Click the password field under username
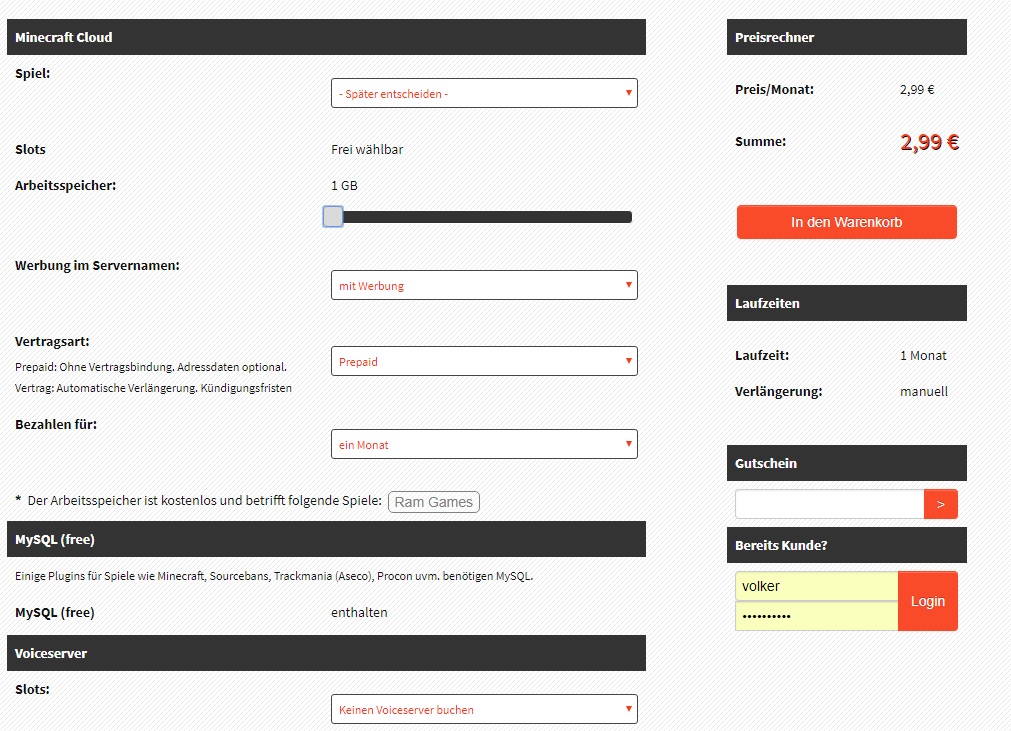The height and width of the screenshot is (731, 1011). (x=817, y=616)
